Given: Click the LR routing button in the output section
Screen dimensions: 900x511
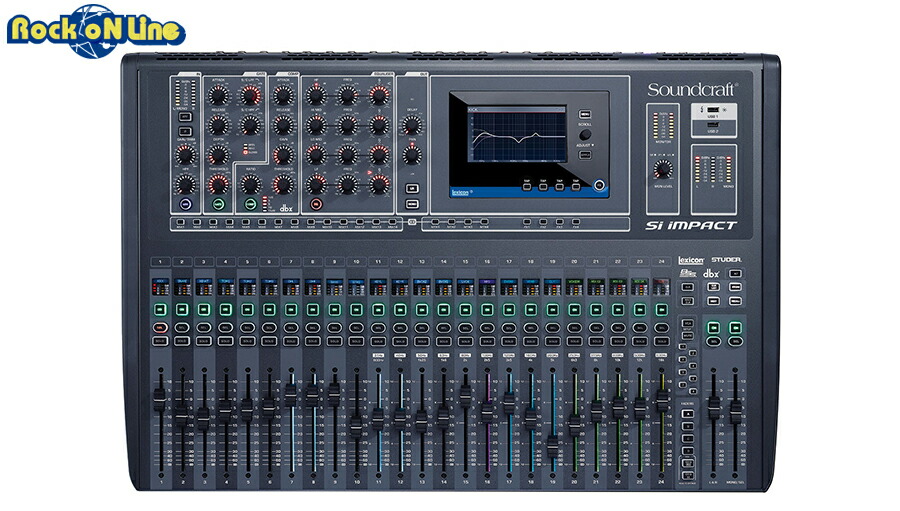Looking at the screenshot, I should coord(412,188).
